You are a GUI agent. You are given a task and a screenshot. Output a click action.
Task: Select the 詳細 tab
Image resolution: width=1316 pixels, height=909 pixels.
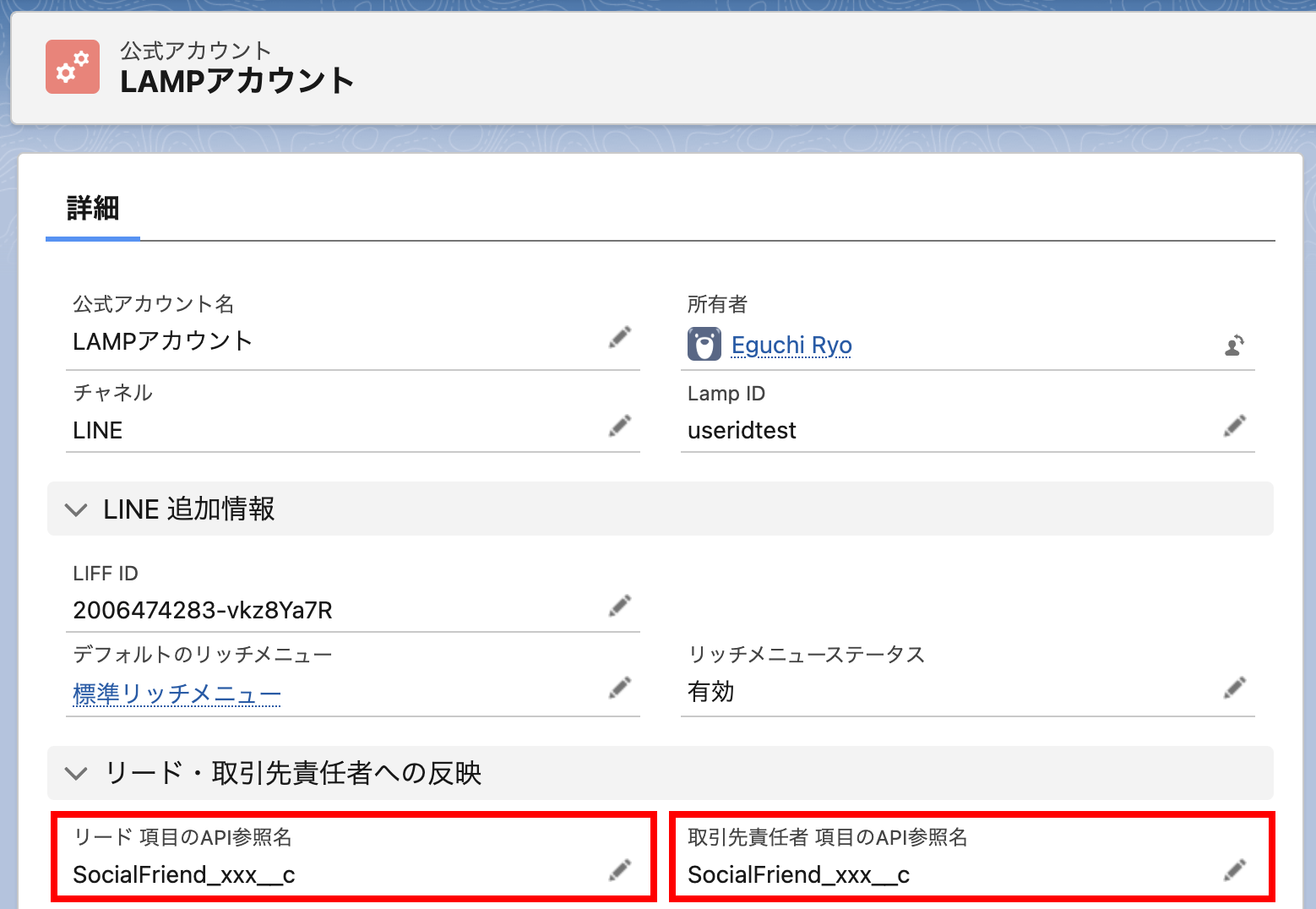click(93, 209)
